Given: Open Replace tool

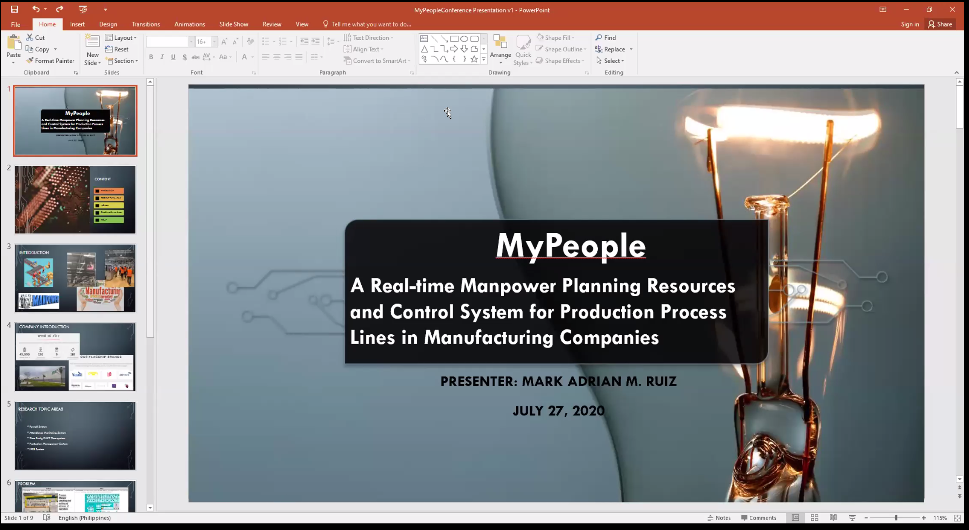Looking at the screenshot, I should pos(611,49).
